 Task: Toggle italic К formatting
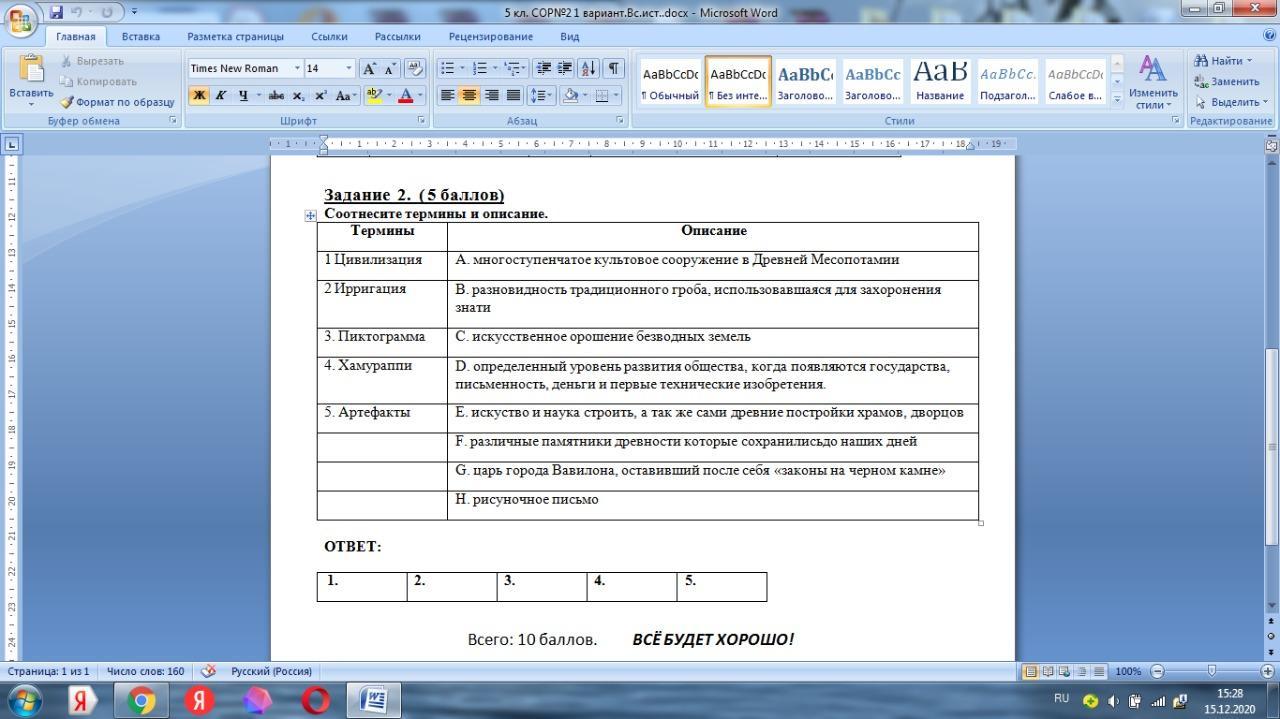[220, 96]
